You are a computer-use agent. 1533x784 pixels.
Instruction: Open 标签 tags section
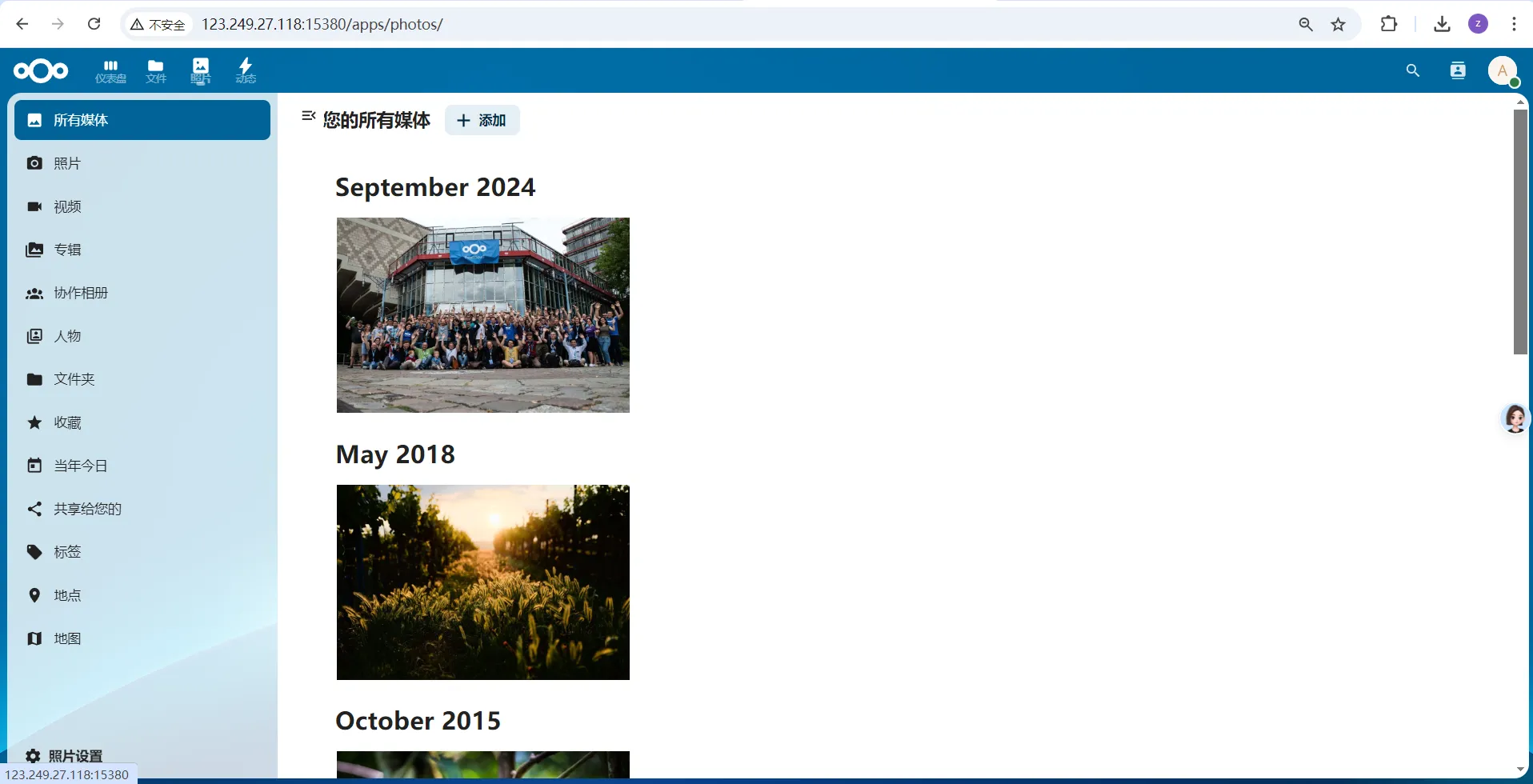[142, 552]
